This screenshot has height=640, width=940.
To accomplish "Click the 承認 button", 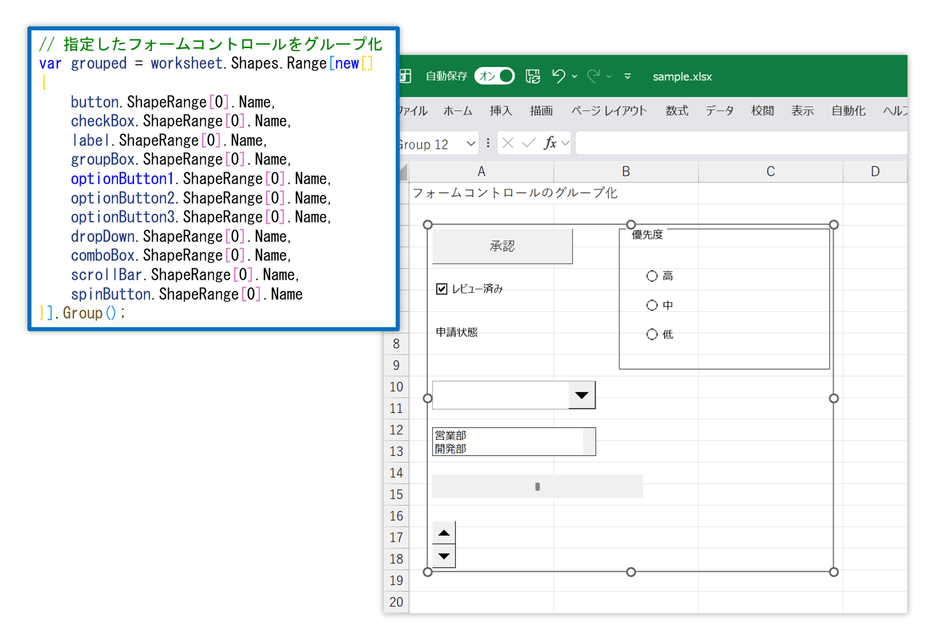I will pyautogui.click(x=502, y=246).
